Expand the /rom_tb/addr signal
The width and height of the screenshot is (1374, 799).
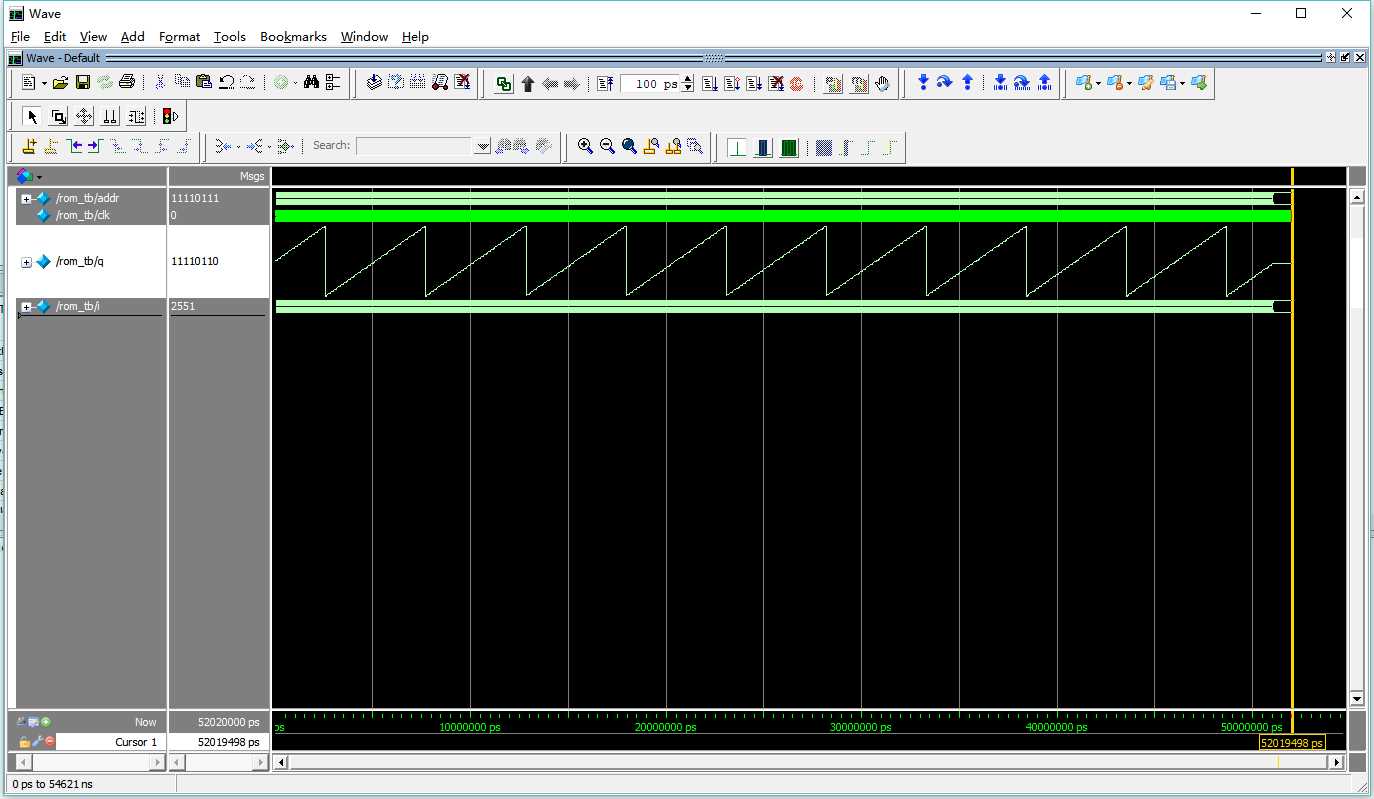[x=27, y=199]
